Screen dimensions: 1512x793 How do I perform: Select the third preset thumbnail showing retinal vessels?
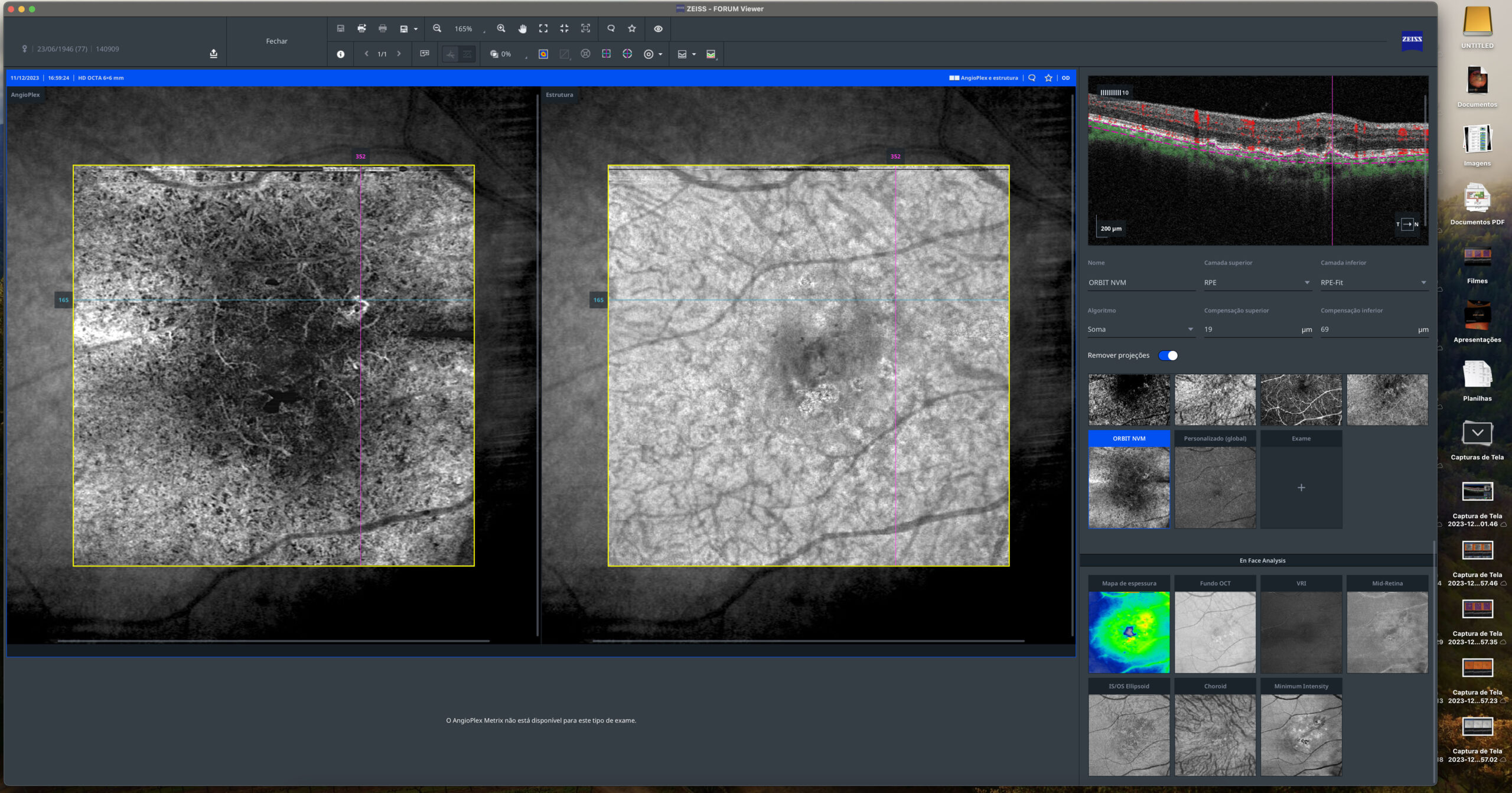tap(1301, 400)
